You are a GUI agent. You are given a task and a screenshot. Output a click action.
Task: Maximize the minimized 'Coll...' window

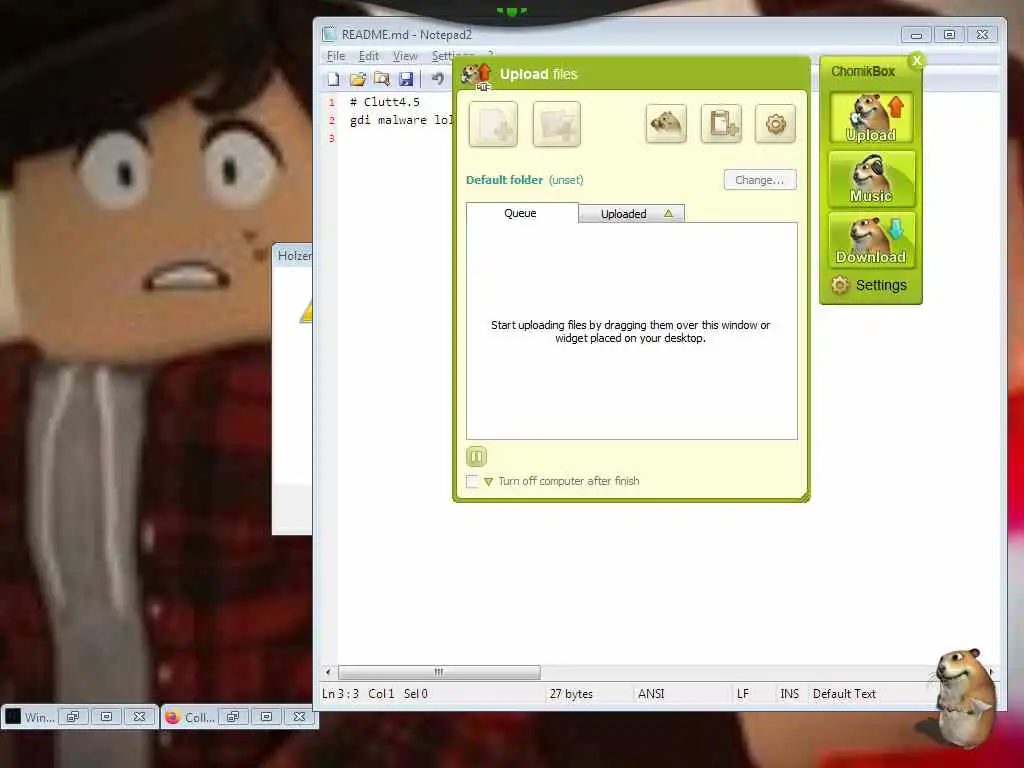[x=266, y=716]
